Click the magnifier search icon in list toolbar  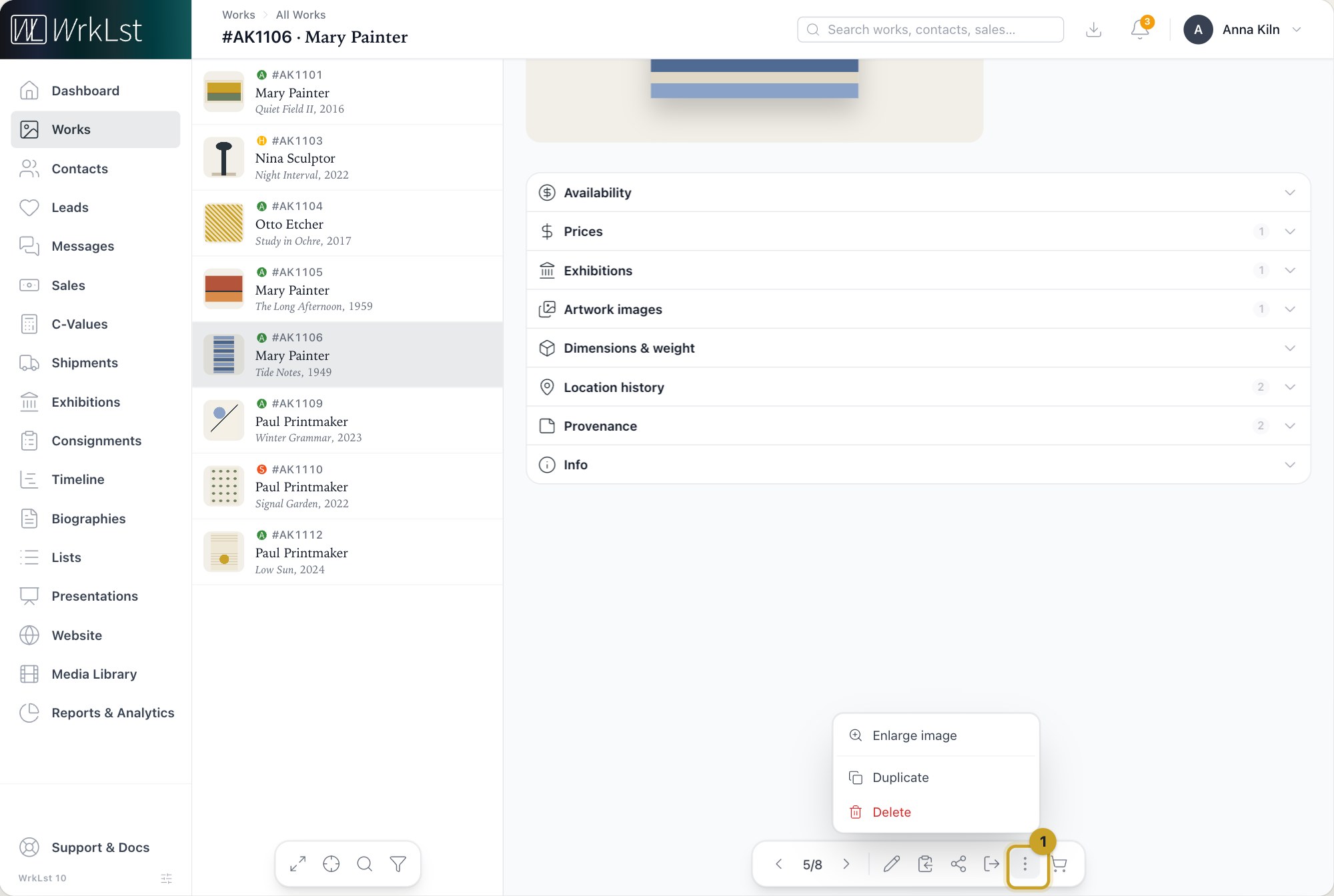pos(365,864)
